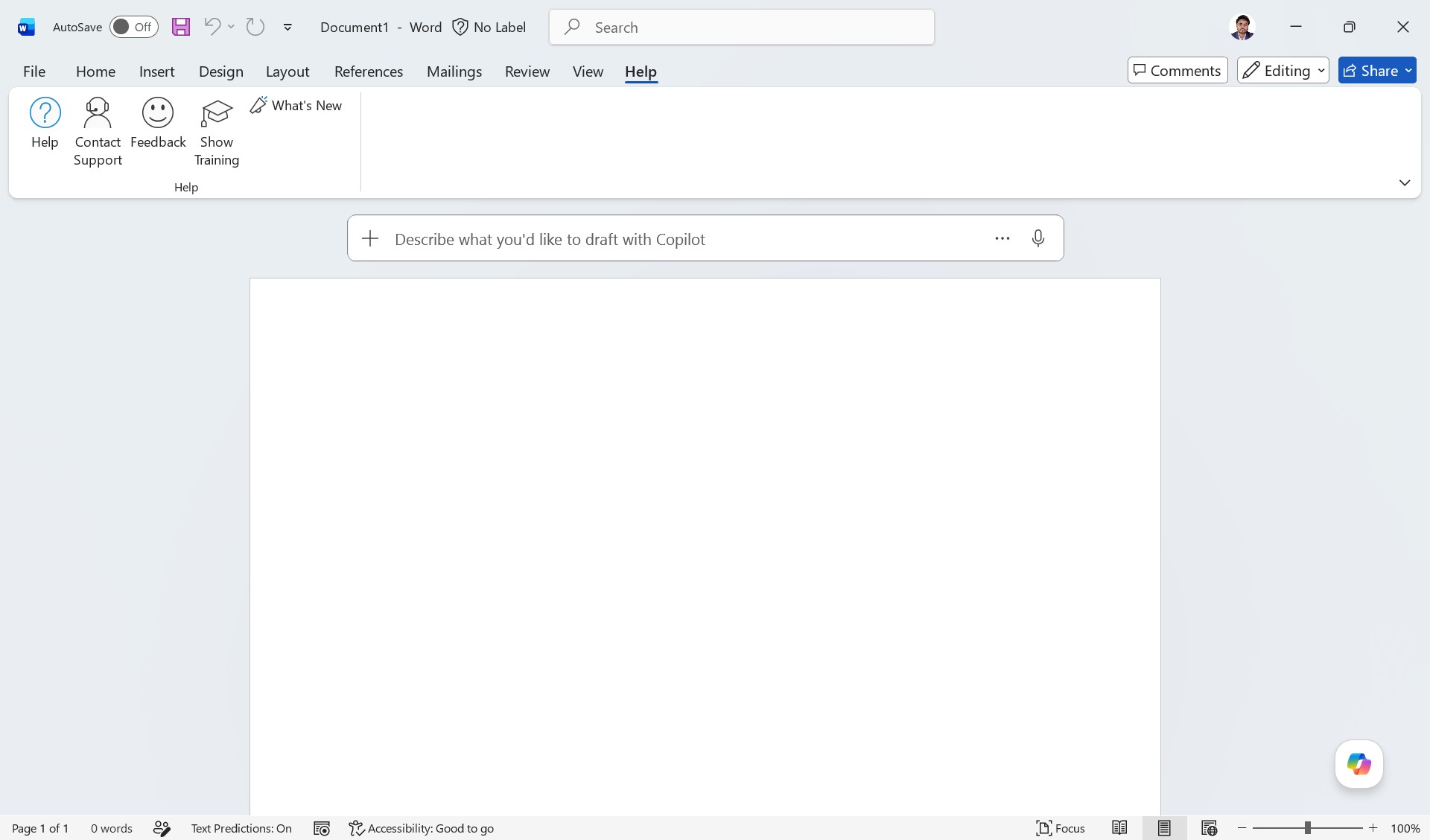The height and width of the screenshot is (840, 1430).
Task: Open What's New
Action: click(x=296, y=105)
